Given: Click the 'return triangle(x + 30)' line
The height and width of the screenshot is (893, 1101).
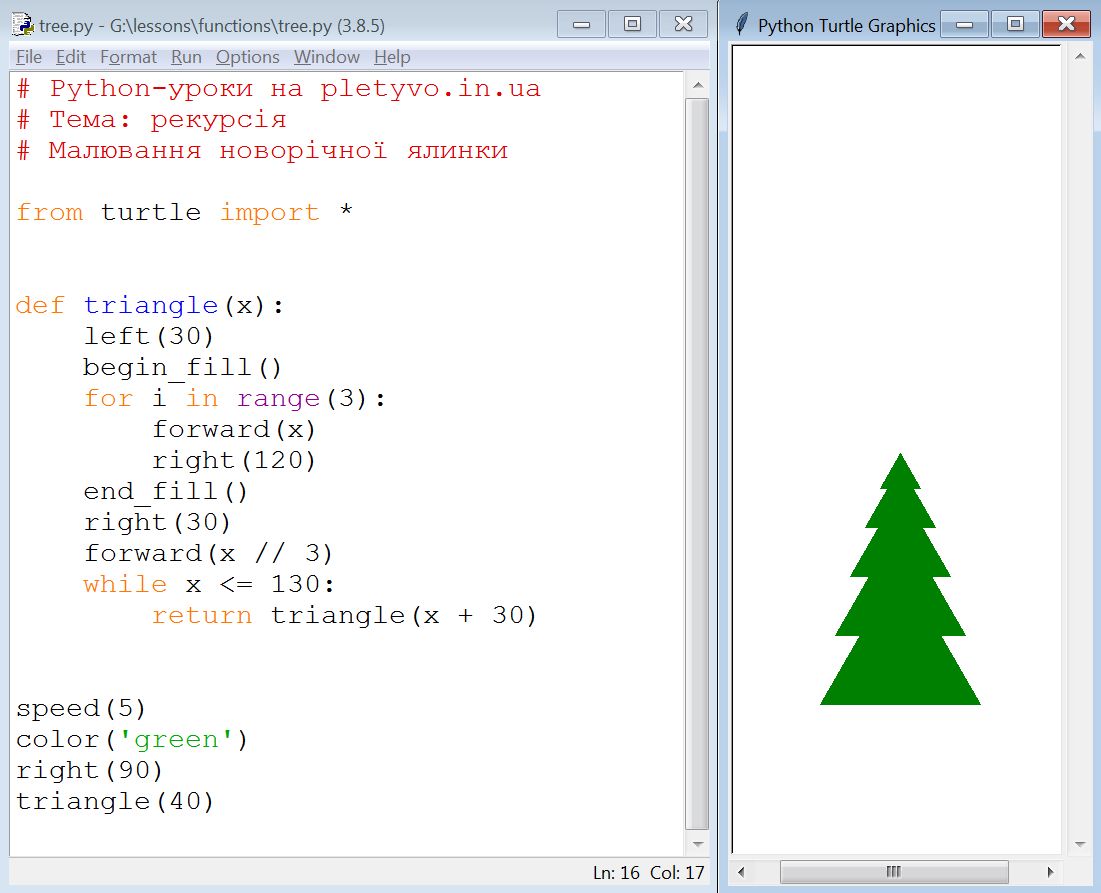Looking at the screenshot, I should tap(345, 616).
